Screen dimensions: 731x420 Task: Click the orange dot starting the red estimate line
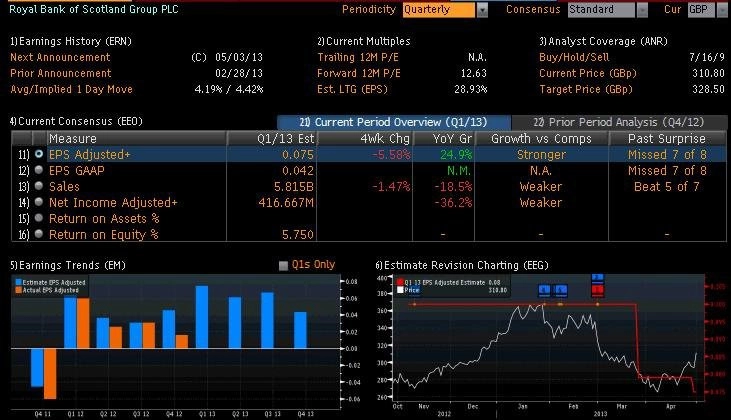click(x=414, y=304)
